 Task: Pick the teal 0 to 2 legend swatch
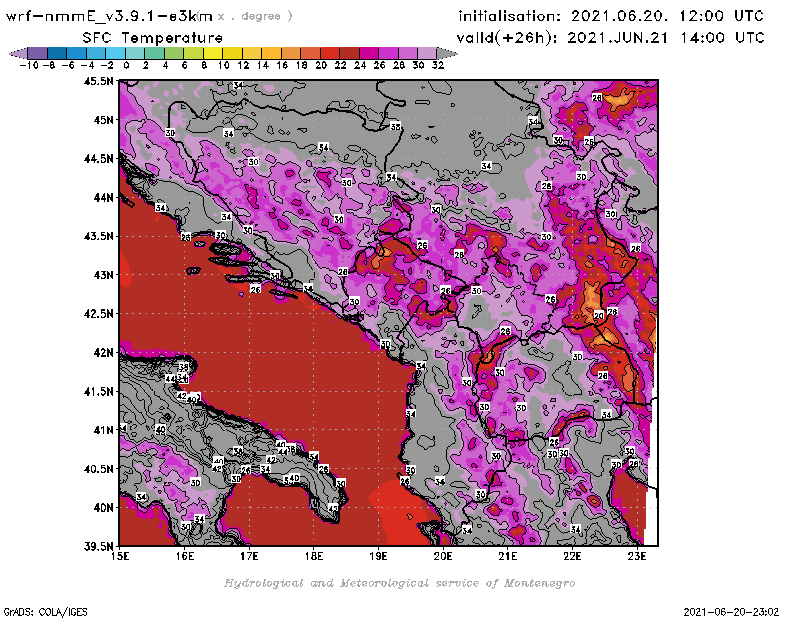pyautogui.click(x=135, y=53)
